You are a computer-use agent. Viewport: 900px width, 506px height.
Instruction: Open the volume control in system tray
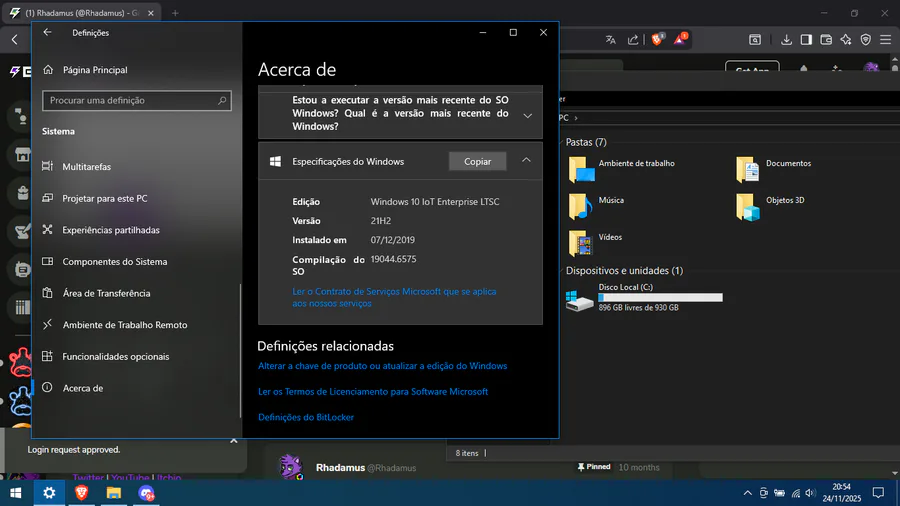coord(810,493)
